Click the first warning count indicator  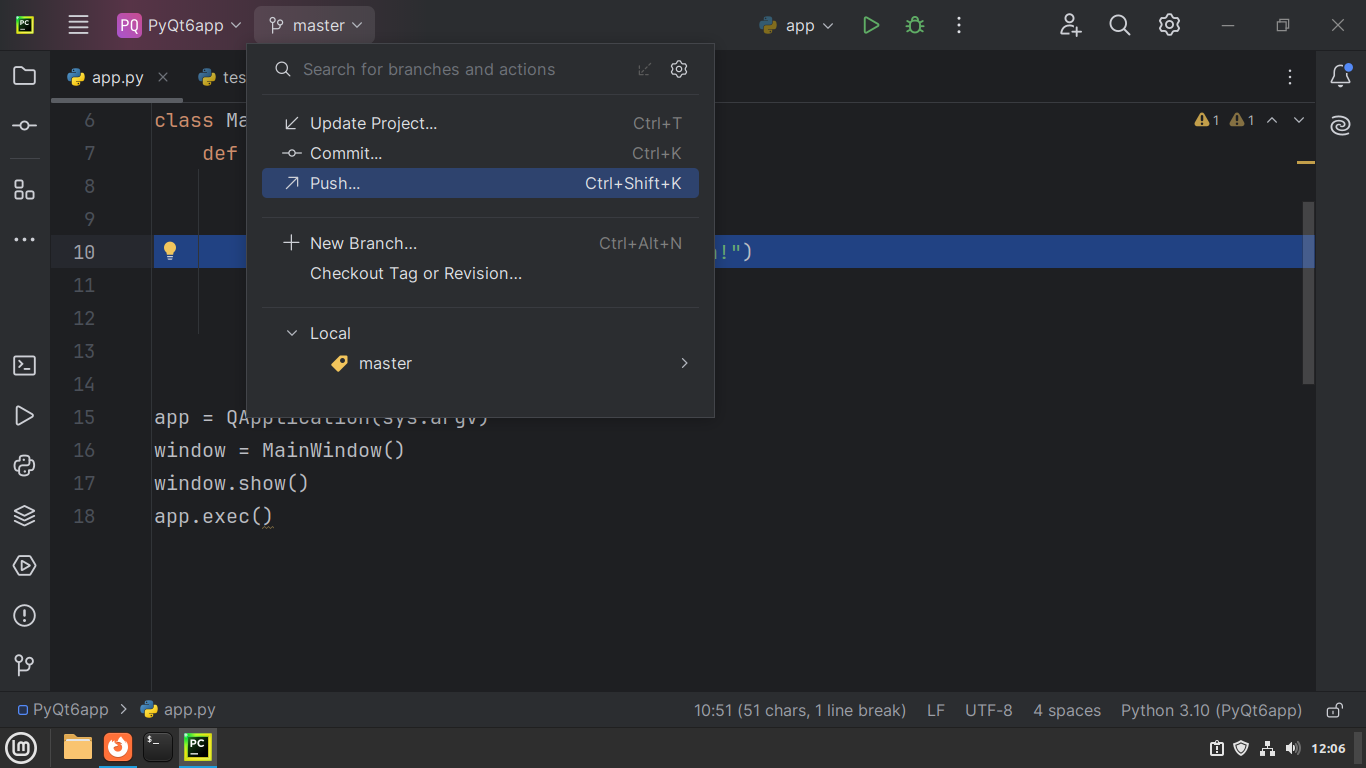point(1207,120)
